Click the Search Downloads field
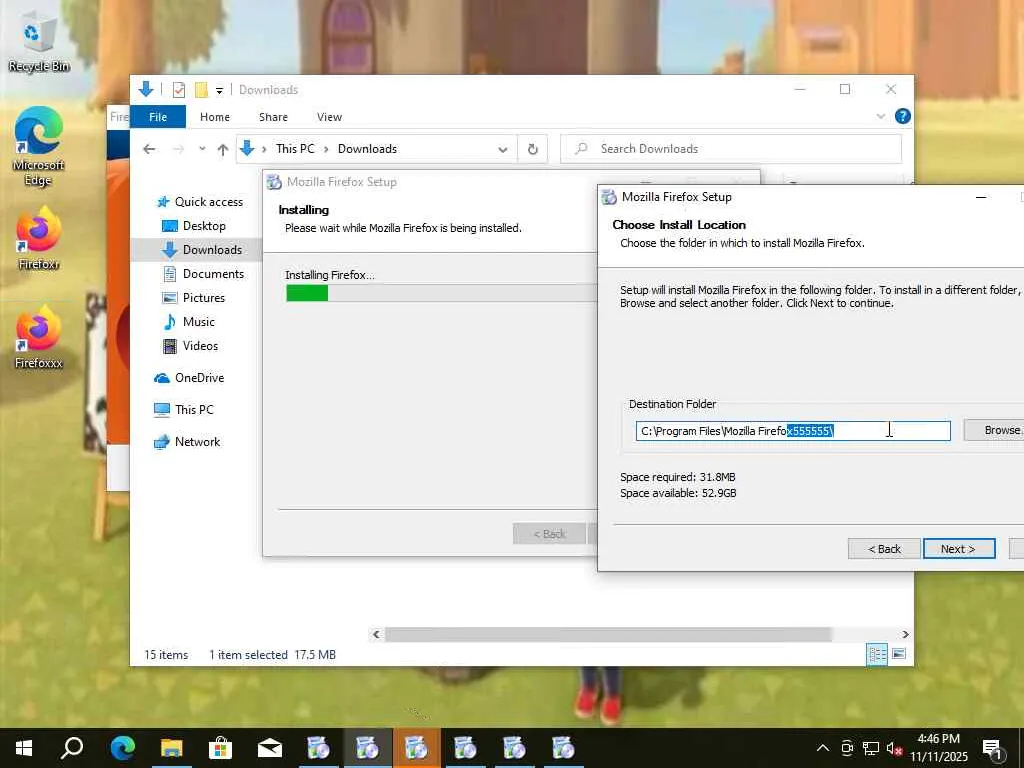 731,149
